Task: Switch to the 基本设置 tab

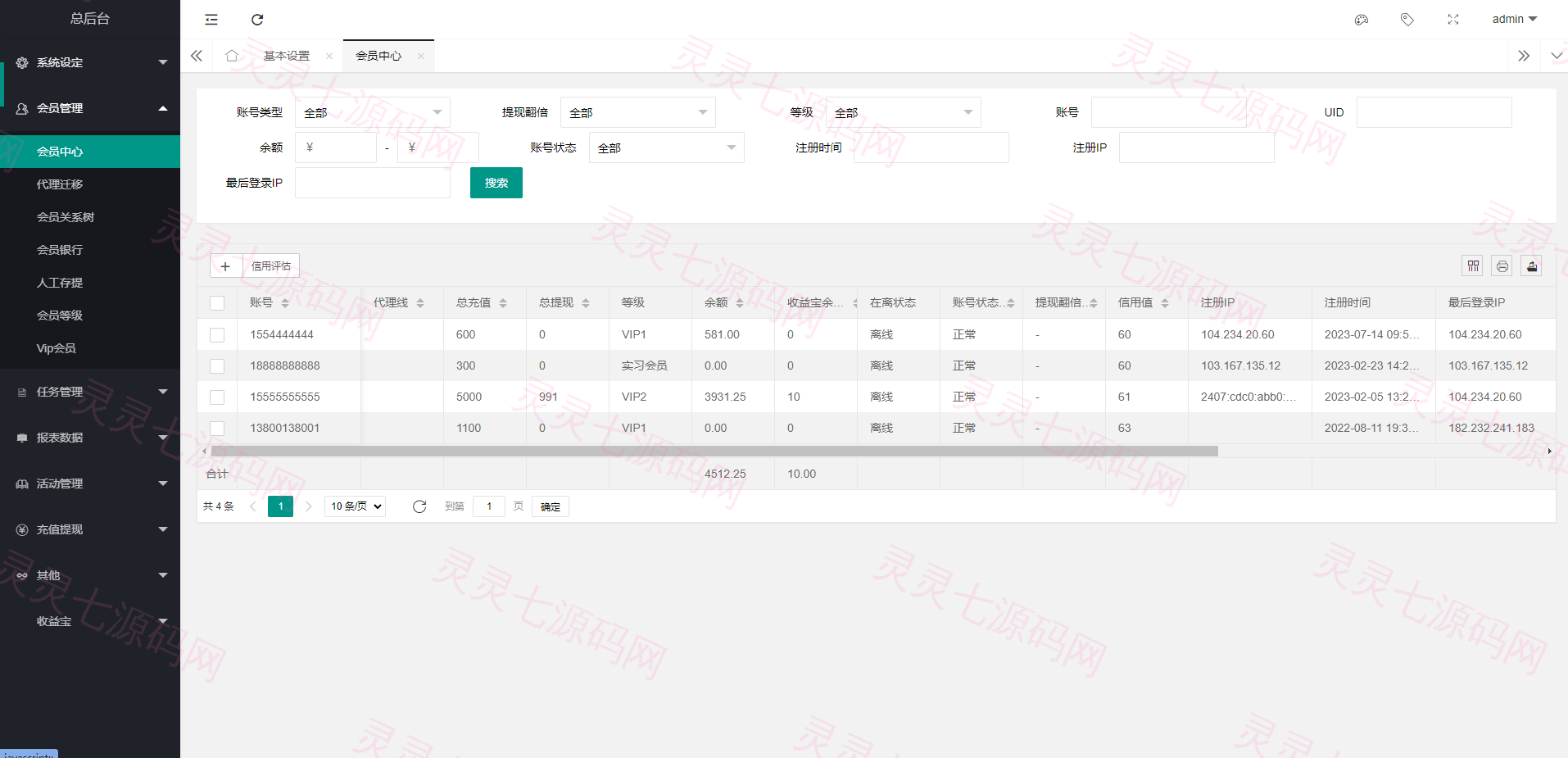Action: [287, 56]
